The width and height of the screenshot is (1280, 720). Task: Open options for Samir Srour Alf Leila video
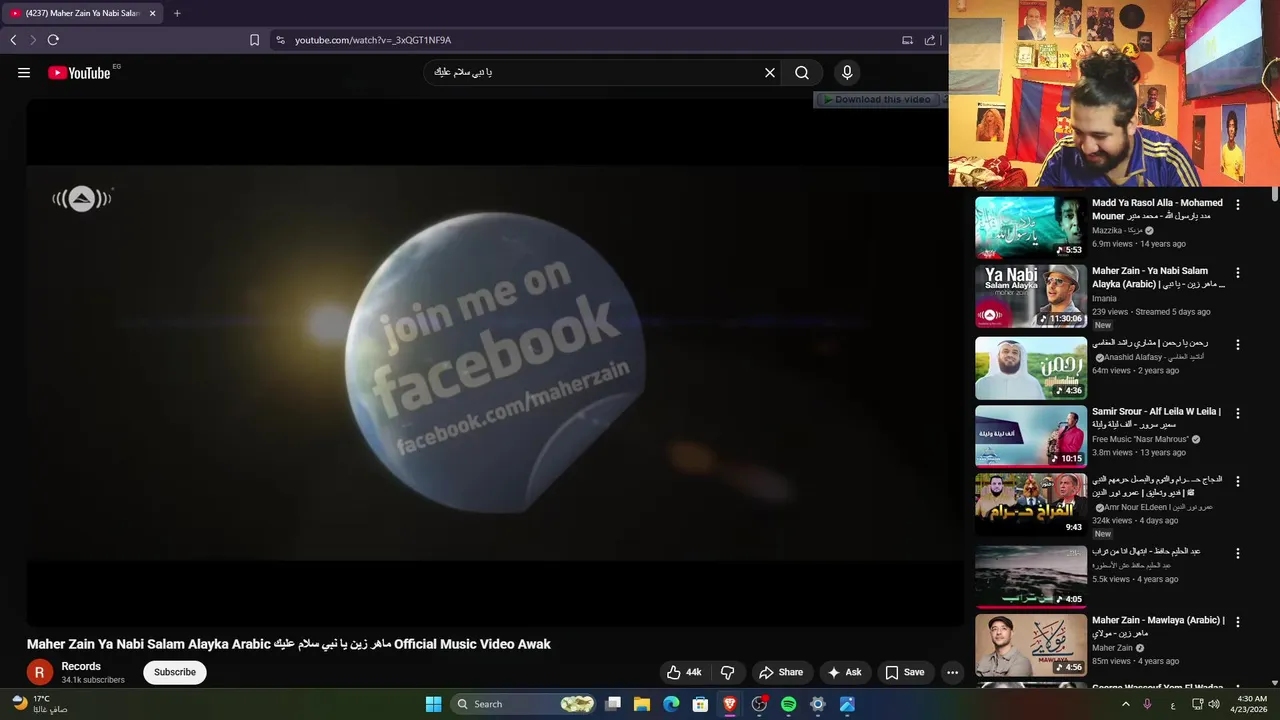(x=1238, y=412)
